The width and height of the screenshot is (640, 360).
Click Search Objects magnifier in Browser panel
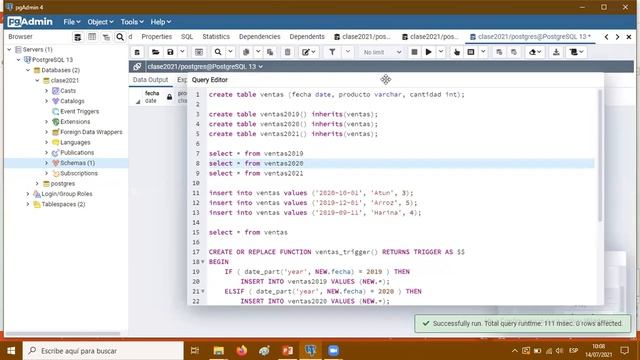coord(120,37)
